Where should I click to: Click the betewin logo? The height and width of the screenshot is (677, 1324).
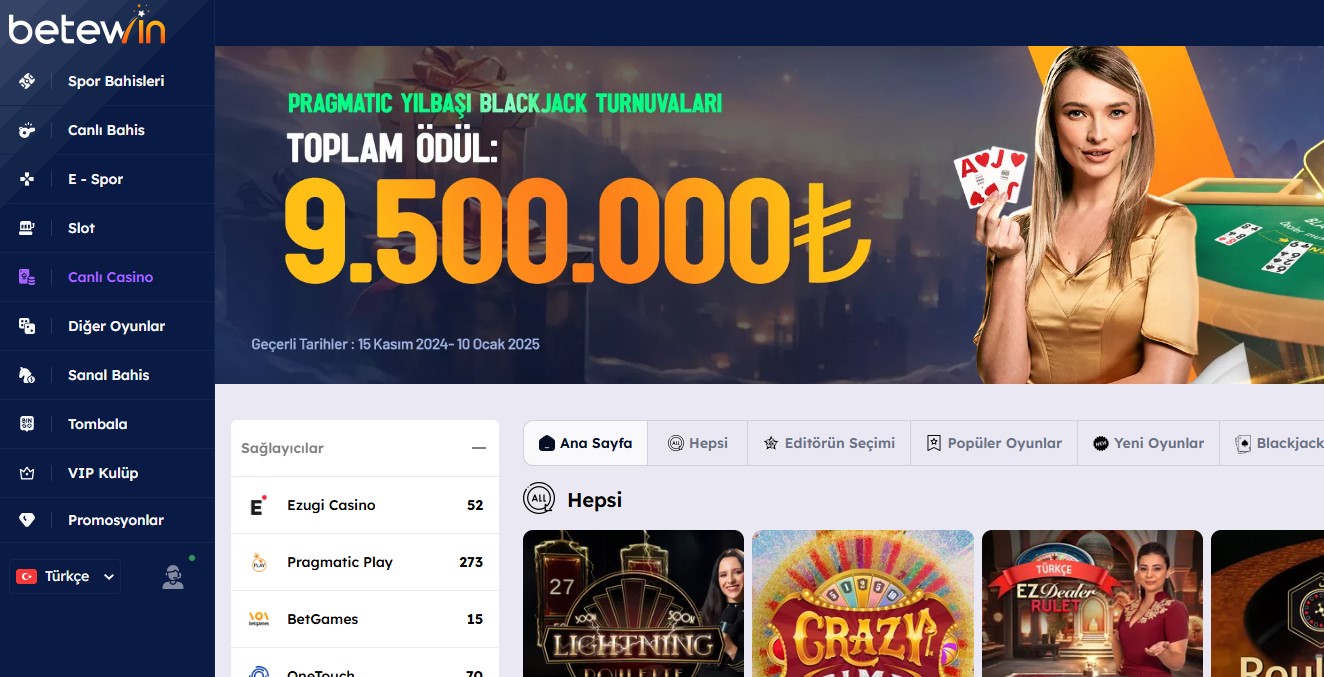(x=87, y=26)
